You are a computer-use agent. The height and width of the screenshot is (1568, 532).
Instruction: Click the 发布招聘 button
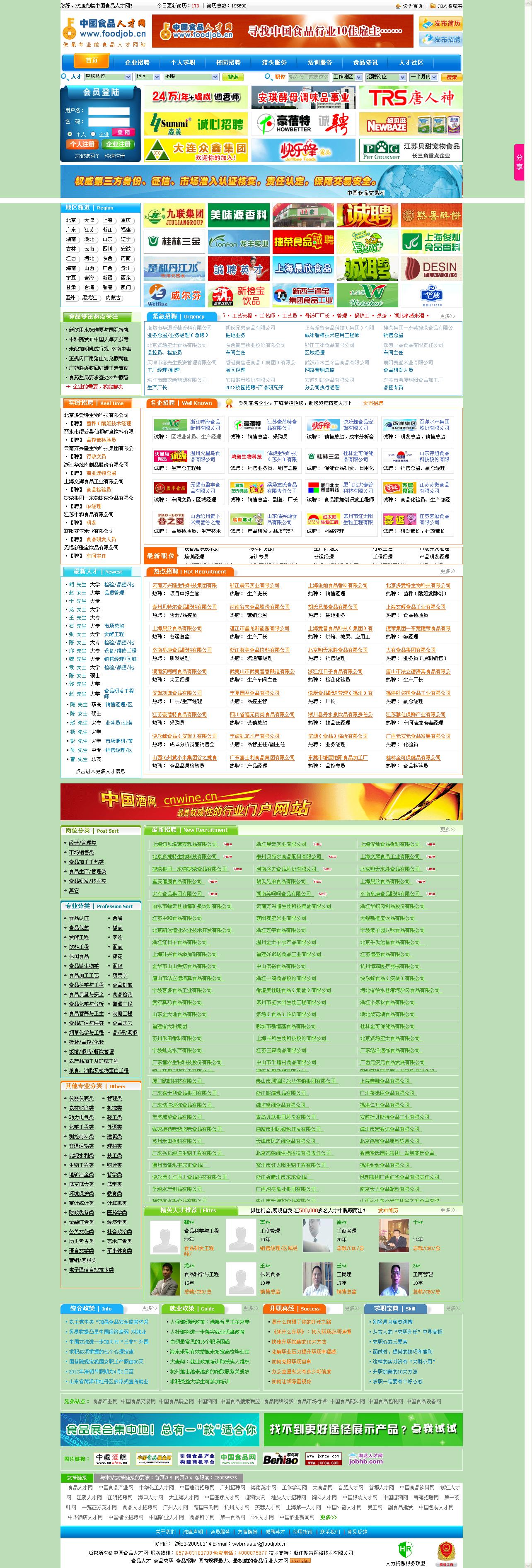tap(440, 40)
